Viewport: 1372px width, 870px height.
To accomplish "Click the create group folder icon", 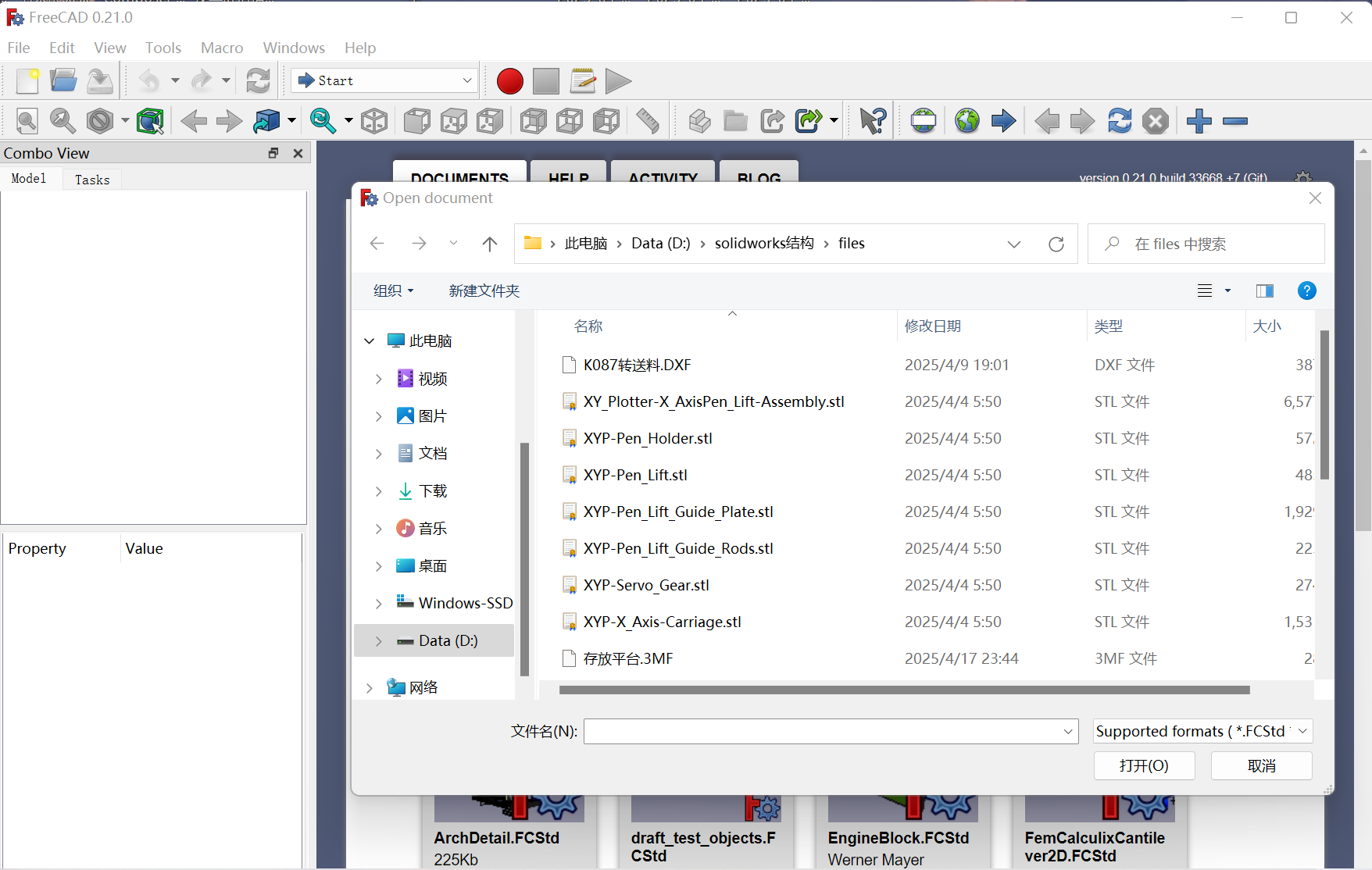I will pos(735,121).
